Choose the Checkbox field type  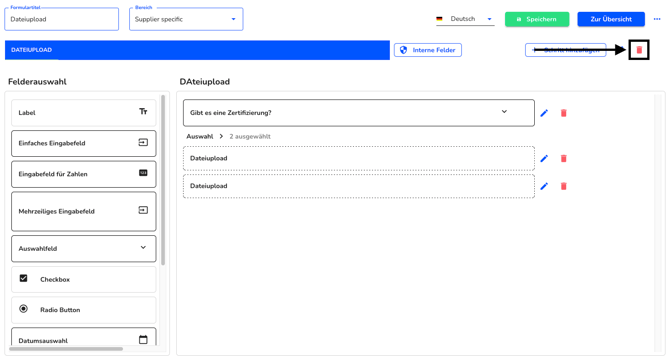(84, 279)
